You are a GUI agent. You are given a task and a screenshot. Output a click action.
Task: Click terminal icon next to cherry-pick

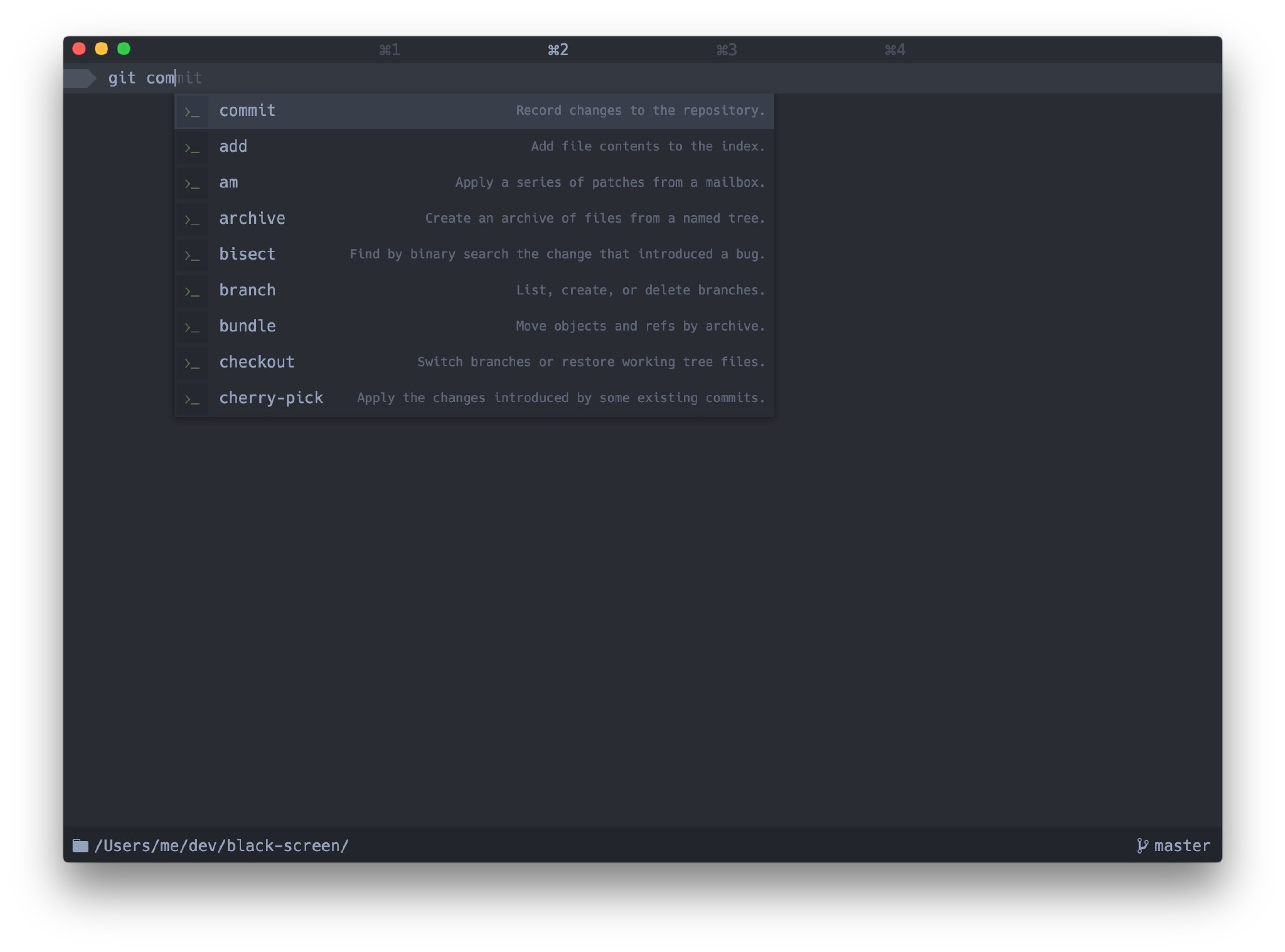click(x=192, y=399)
